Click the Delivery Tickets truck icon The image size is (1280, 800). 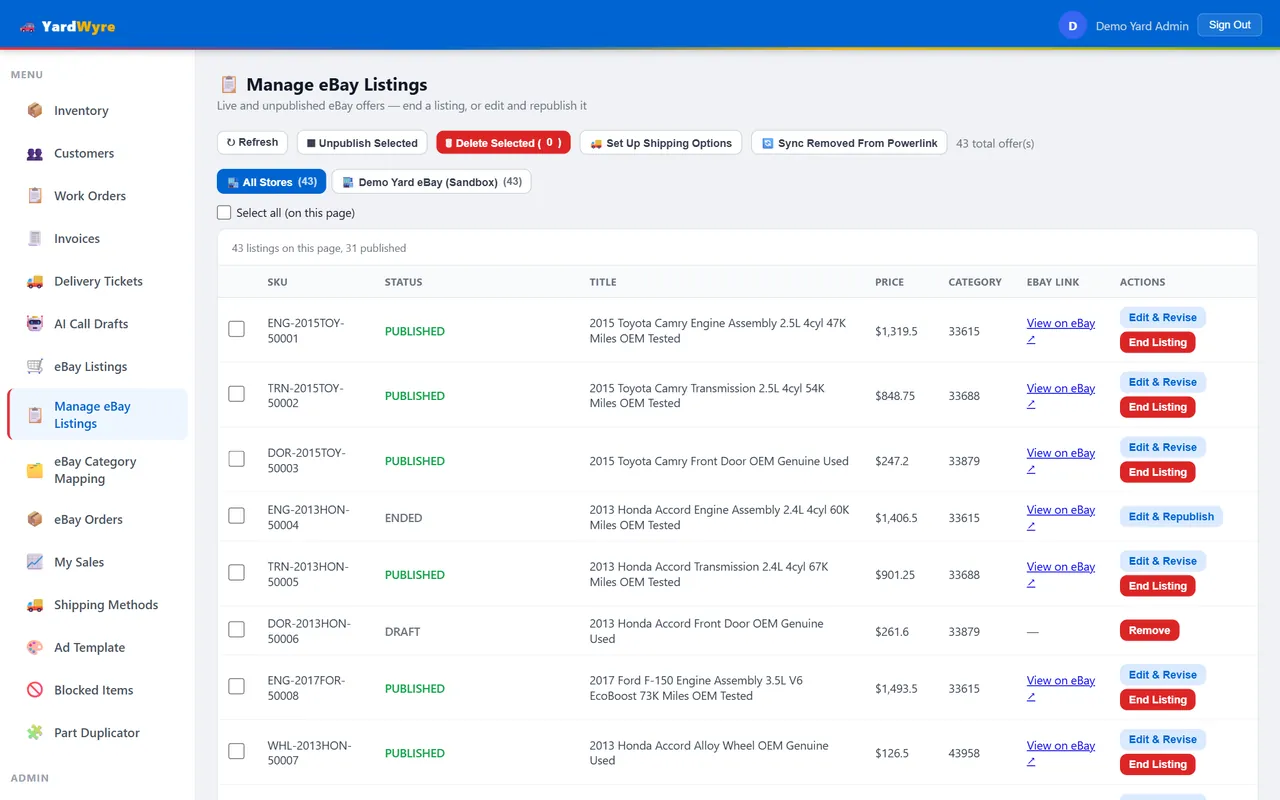pos(35,282)
